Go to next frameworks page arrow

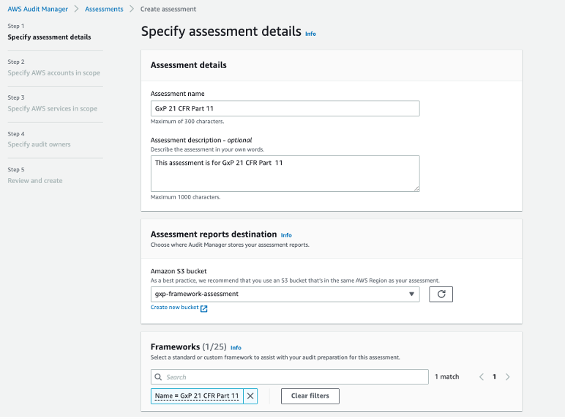(508, 377)
